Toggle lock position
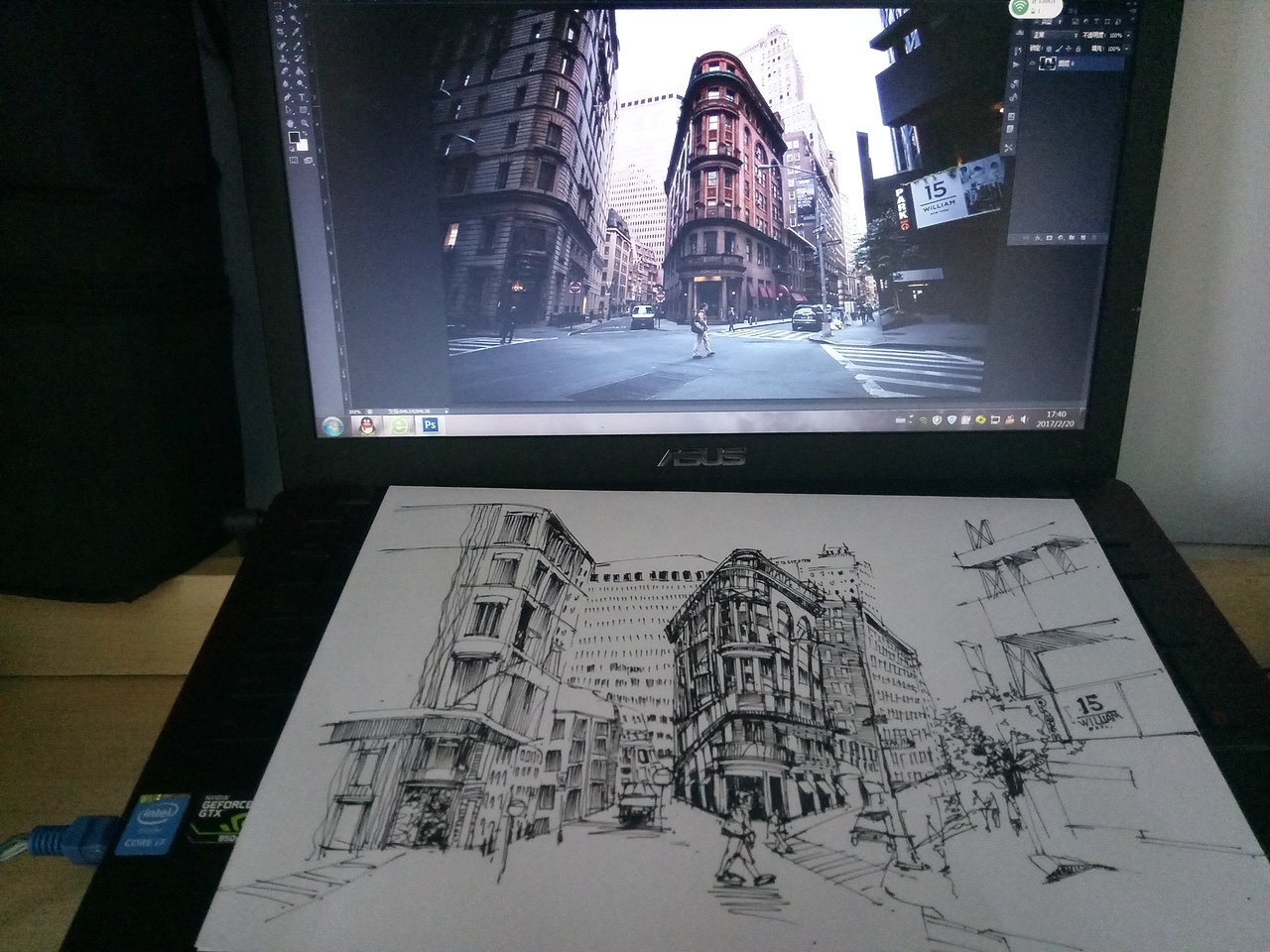Screen dimensions: 1270x952 (1069, 49)
